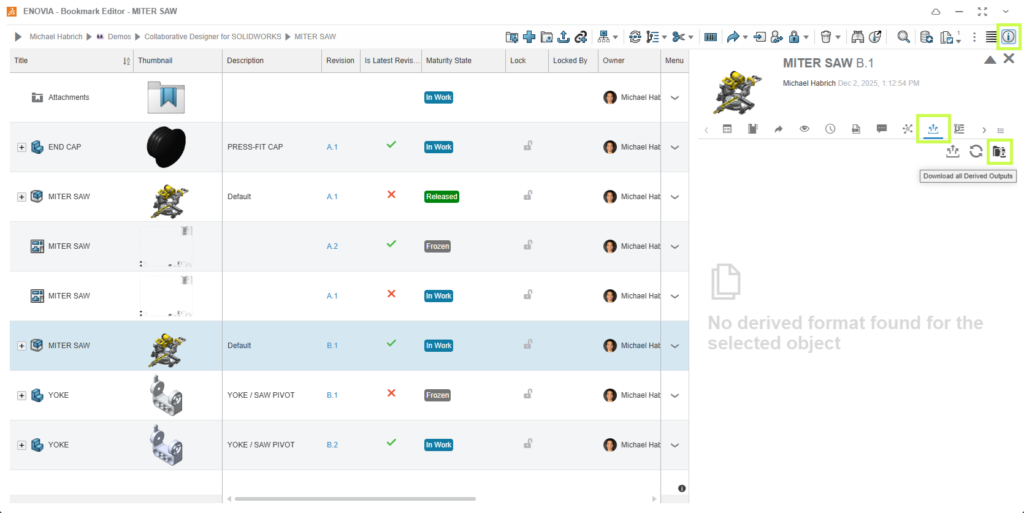Click the chain link icon in toolbar
Viewport: 1024px width, 513px height.
click(580, 37)
